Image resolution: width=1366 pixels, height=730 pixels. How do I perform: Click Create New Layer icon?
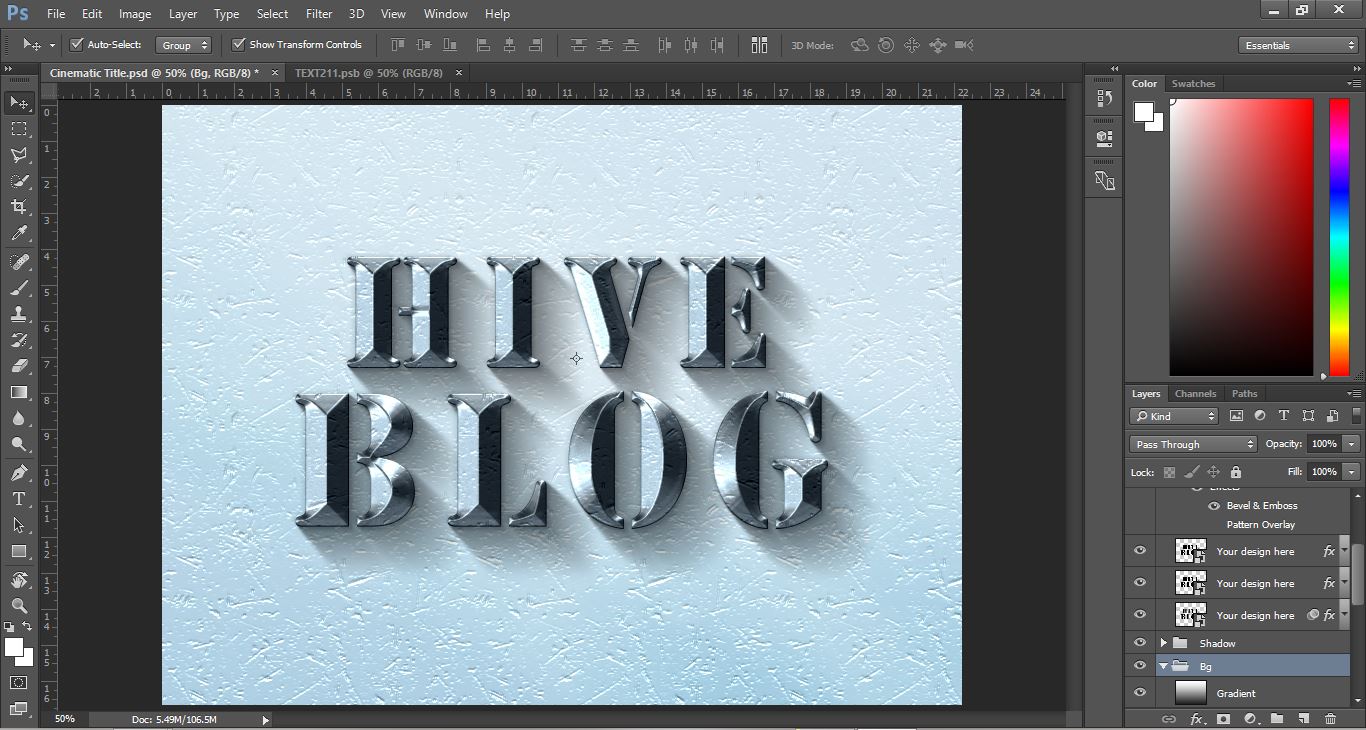click(x=1303, y=719)
